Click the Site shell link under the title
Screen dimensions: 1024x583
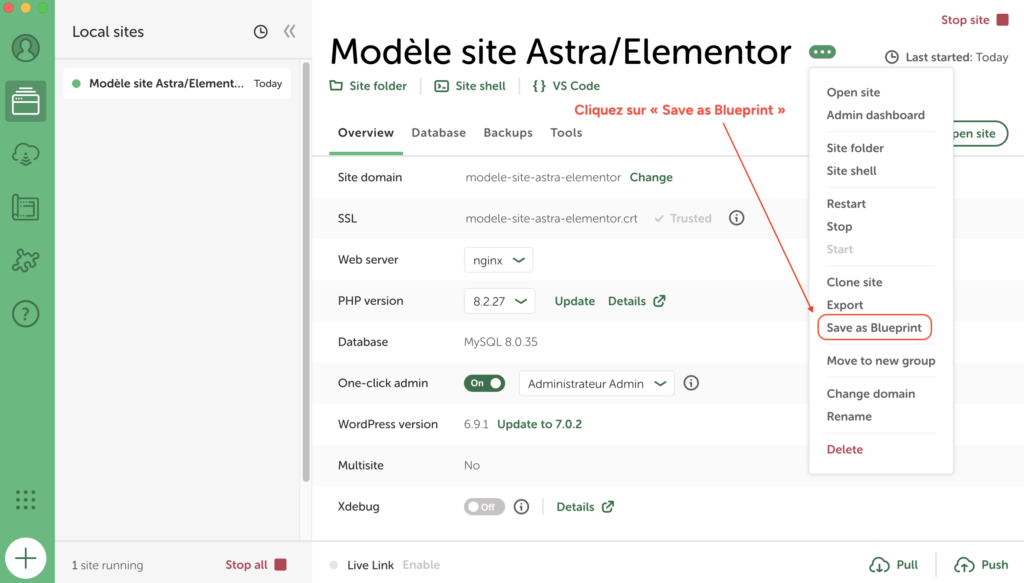click(x=470, y=86)
